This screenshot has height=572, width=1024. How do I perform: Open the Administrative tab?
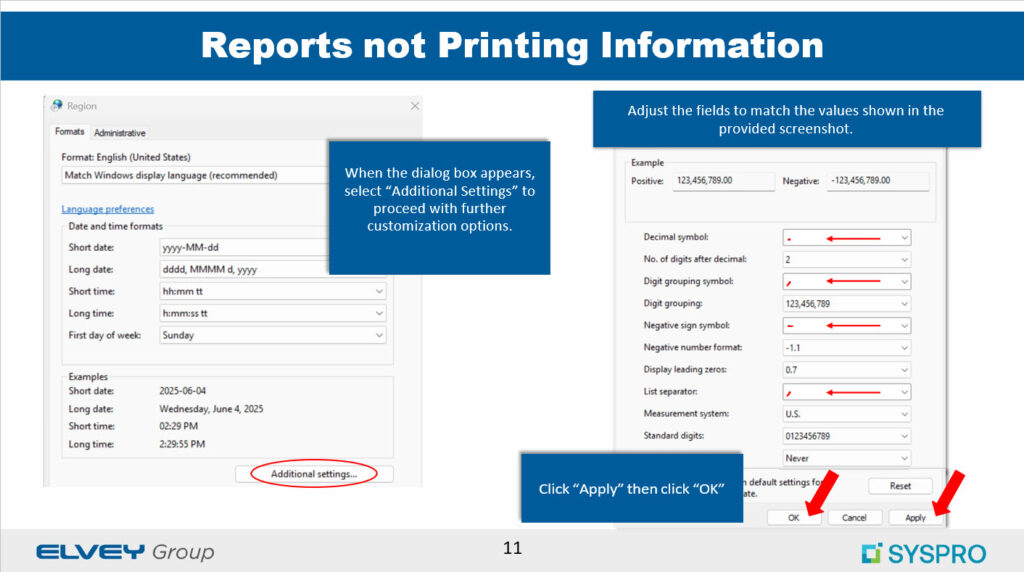[120, 133]
